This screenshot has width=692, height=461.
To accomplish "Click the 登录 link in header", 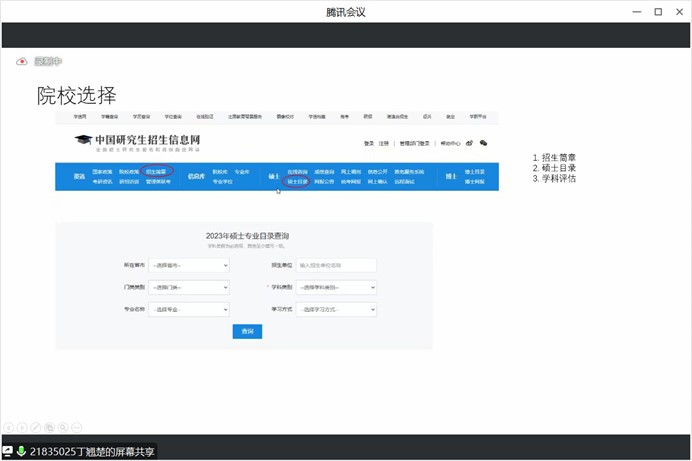I will (x=369, y=143).
